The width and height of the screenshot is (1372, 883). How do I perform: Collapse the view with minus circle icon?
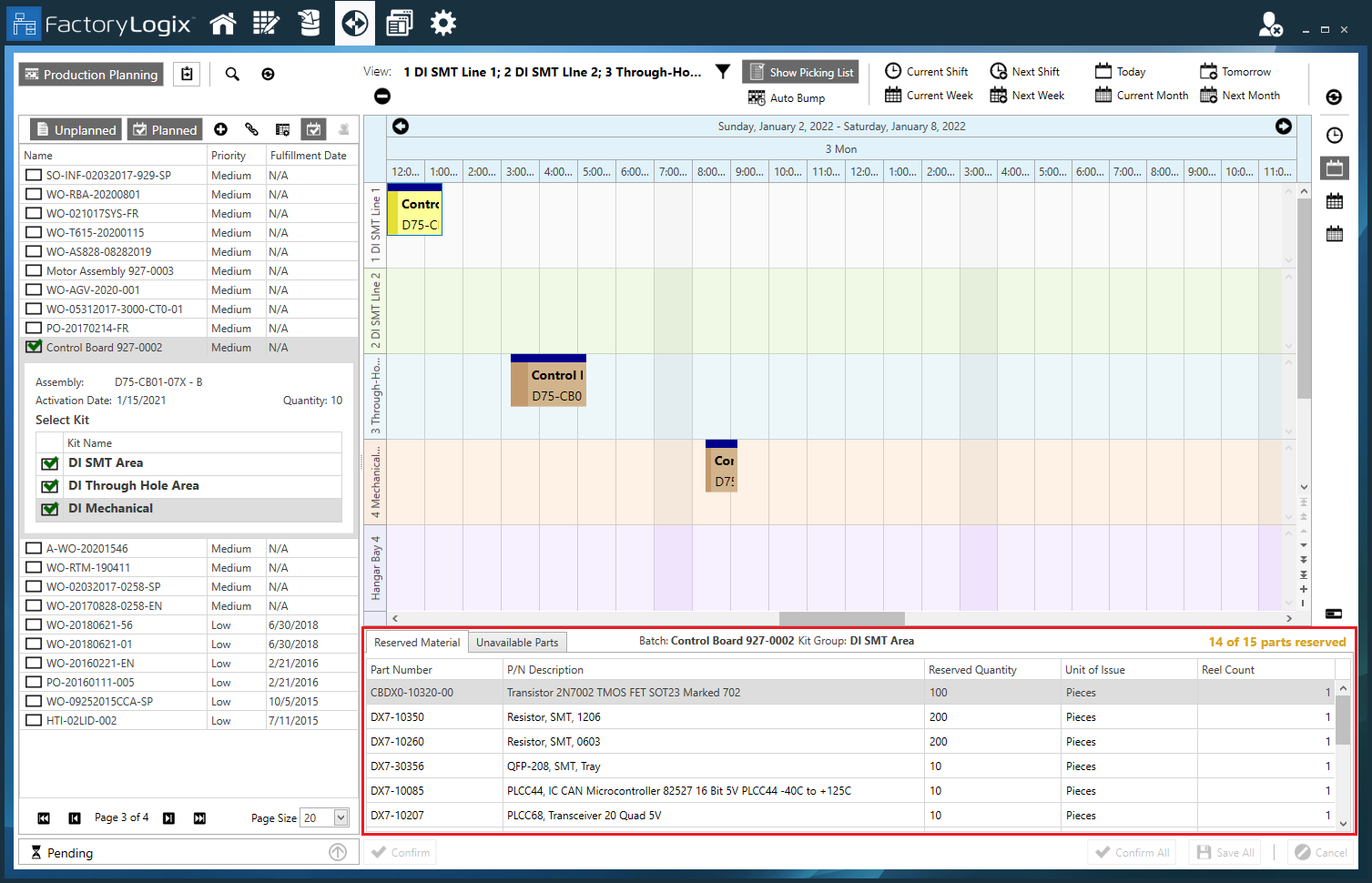pos(382,96)
